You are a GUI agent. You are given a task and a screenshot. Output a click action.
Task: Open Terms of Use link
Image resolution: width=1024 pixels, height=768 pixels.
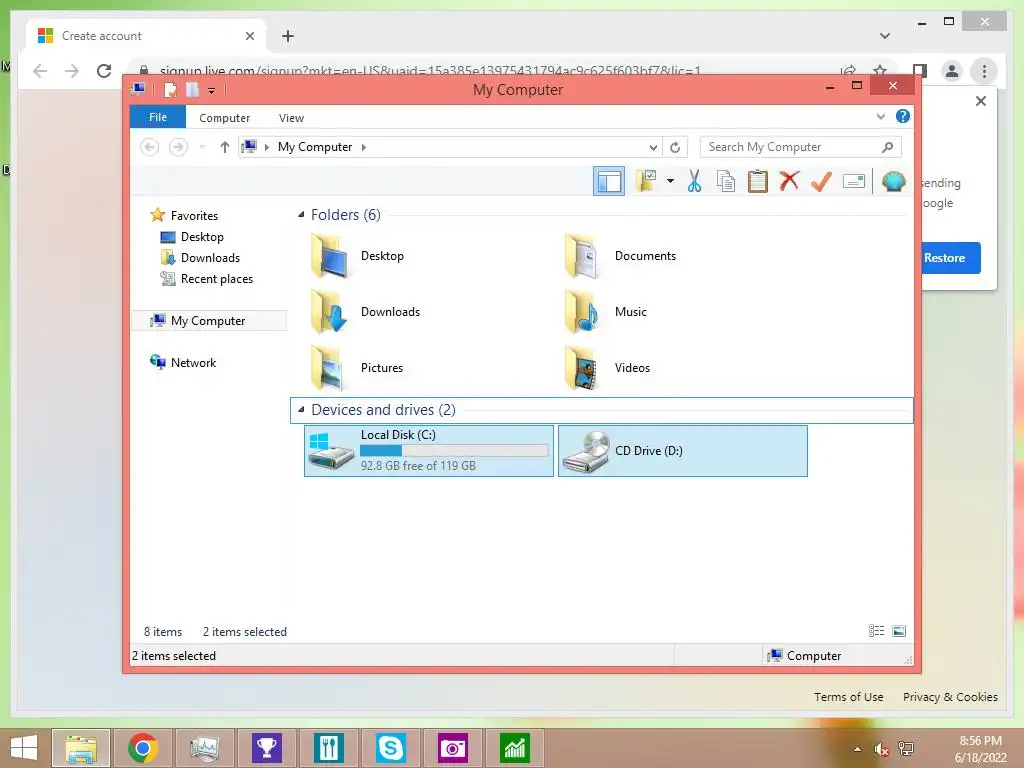click(848, 697)
